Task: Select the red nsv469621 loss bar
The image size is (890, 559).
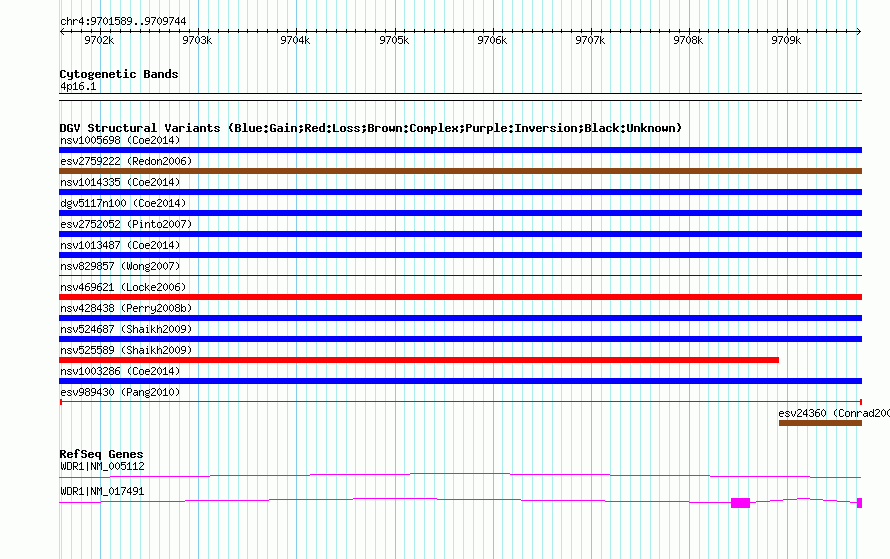Action: [x=460, y=297]
